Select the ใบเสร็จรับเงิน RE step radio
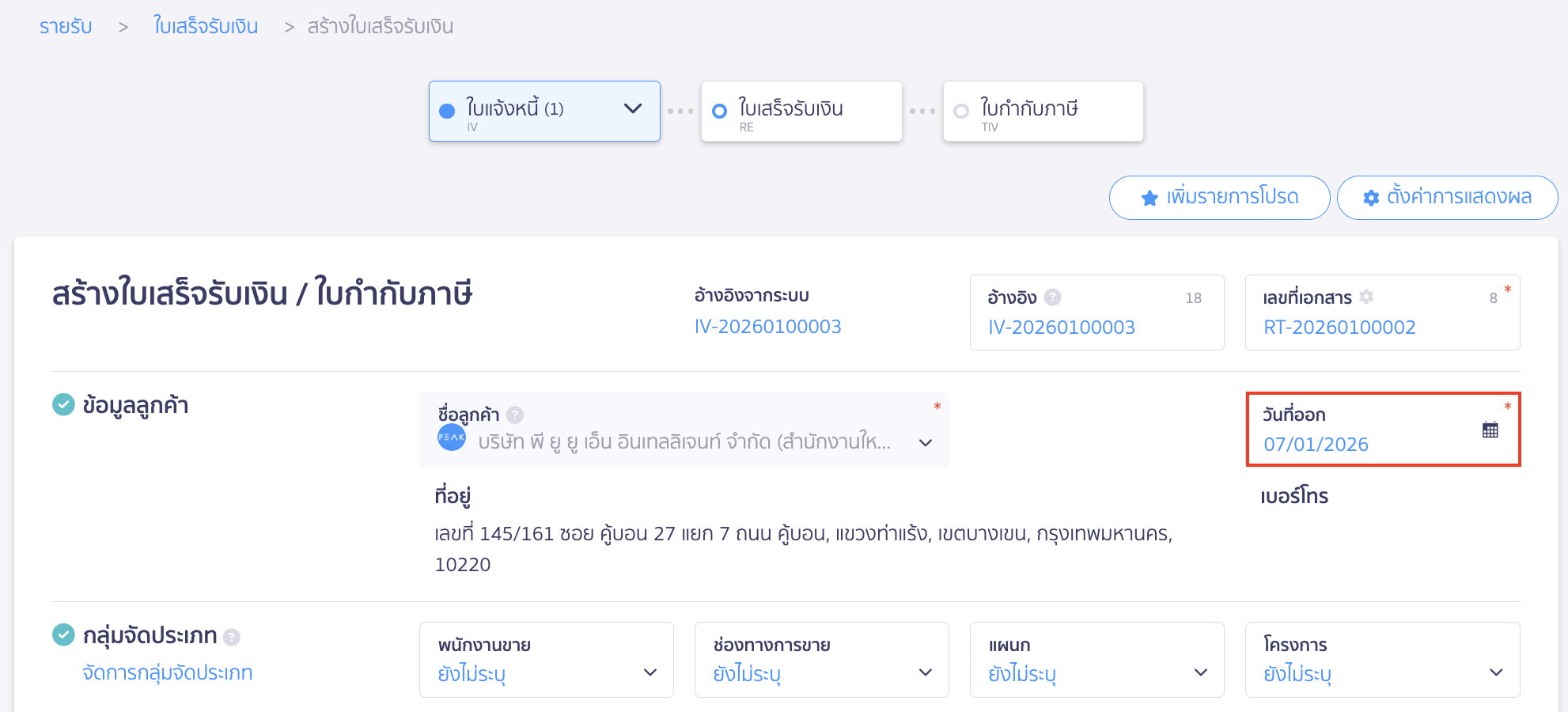 (719, 111)
